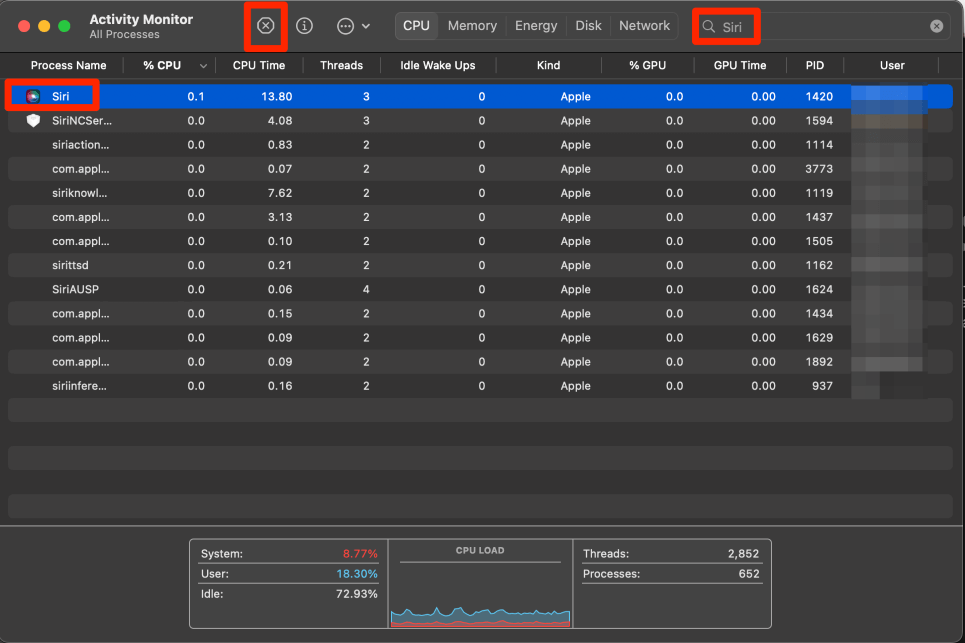Select the CPU tab

(x=416, y=26)
